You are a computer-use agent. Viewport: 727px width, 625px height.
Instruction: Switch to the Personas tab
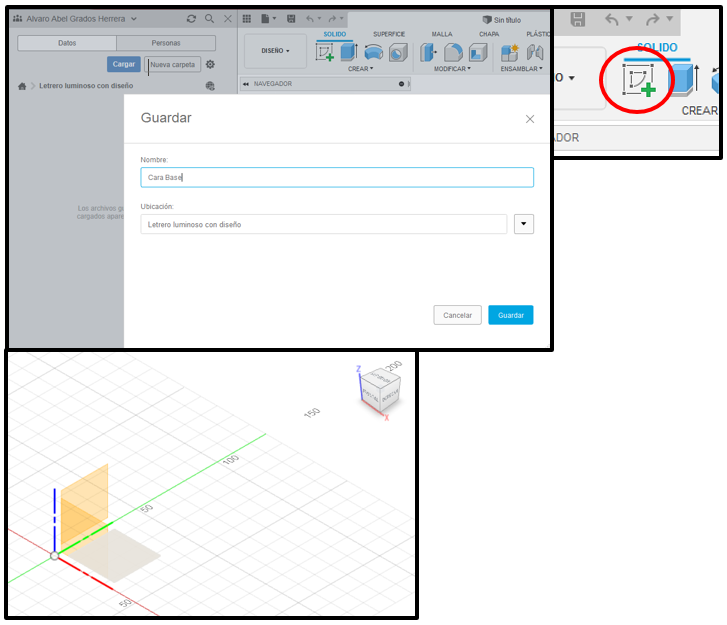pos(166,43)
